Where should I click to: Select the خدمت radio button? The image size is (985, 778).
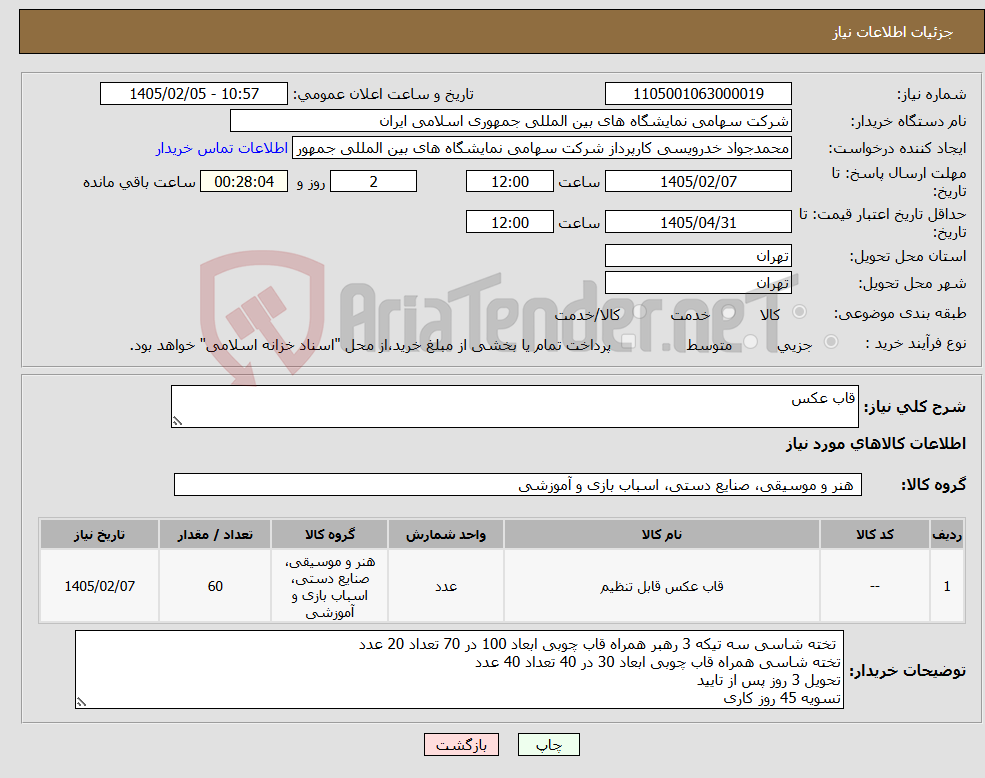(x=729, y=312)
